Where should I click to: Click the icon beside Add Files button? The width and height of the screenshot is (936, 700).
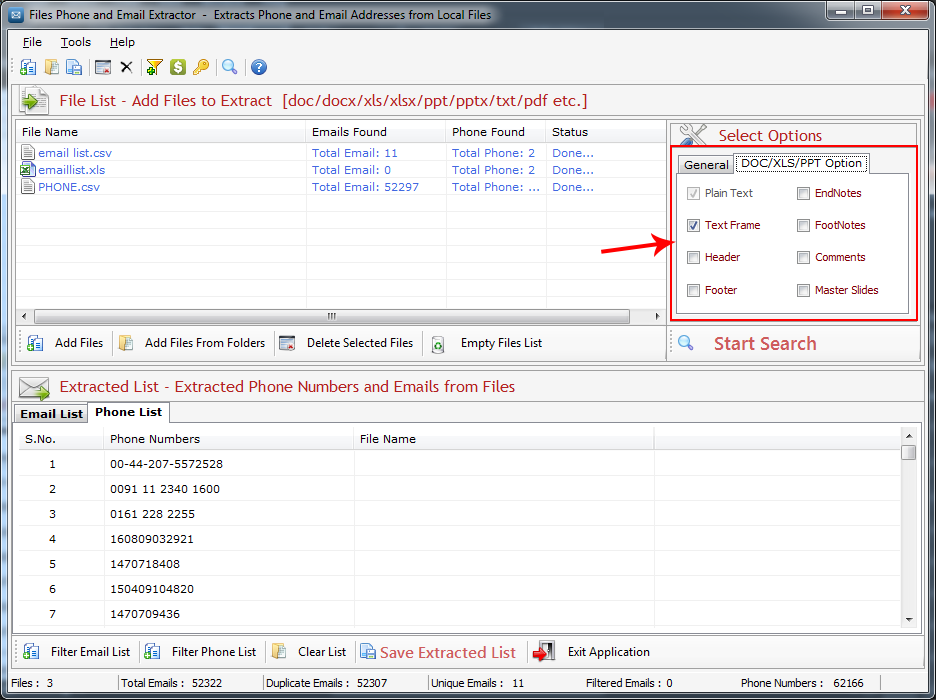tap(35, 343)
